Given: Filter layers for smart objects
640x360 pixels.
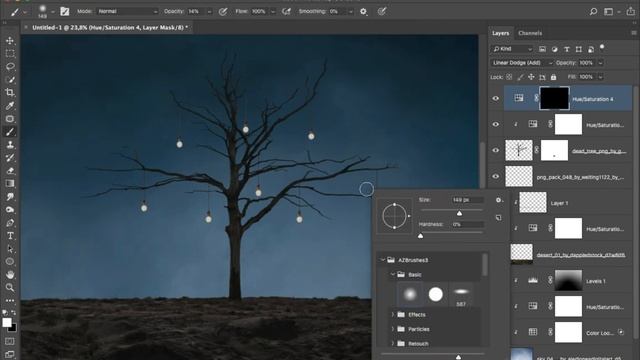Looking at the screenshot, I should pos(591,49).
